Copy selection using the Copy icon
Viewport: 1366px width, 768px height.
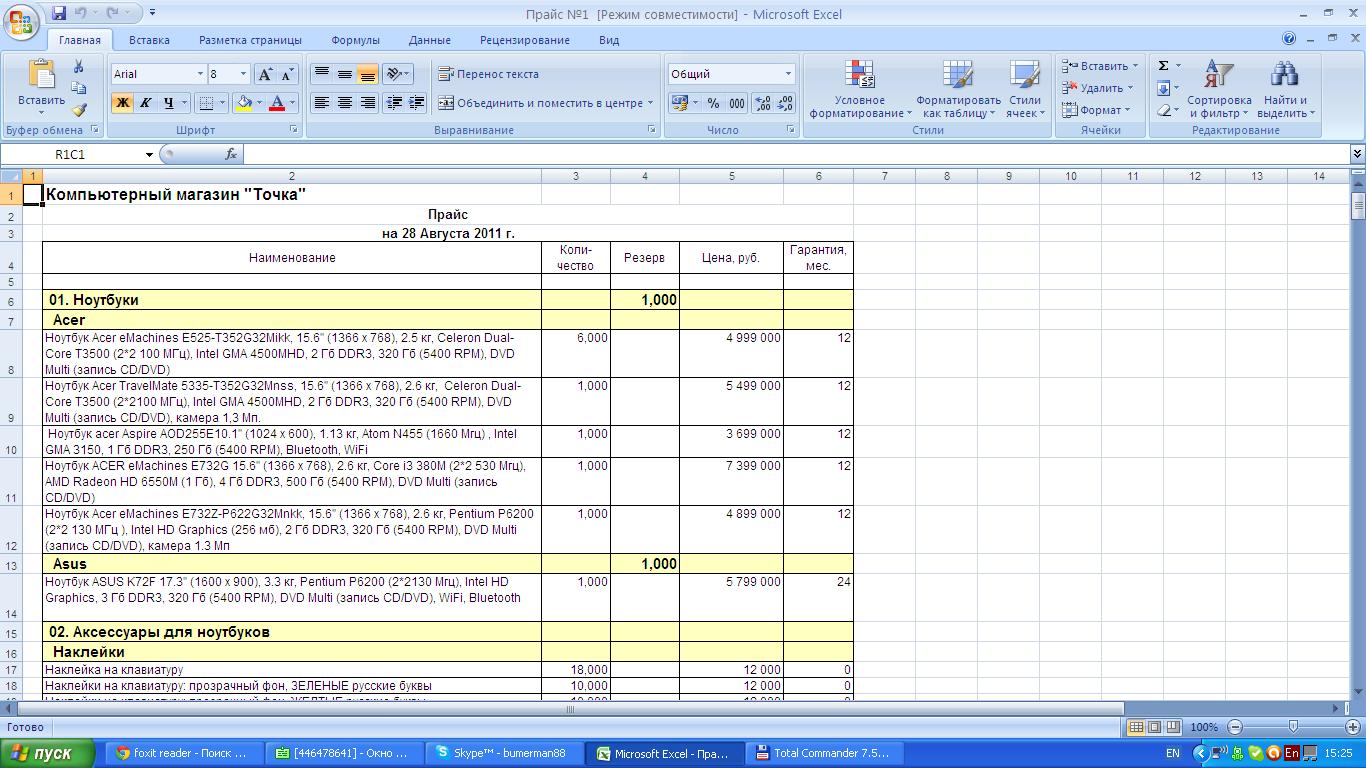[x=79, y=88]
